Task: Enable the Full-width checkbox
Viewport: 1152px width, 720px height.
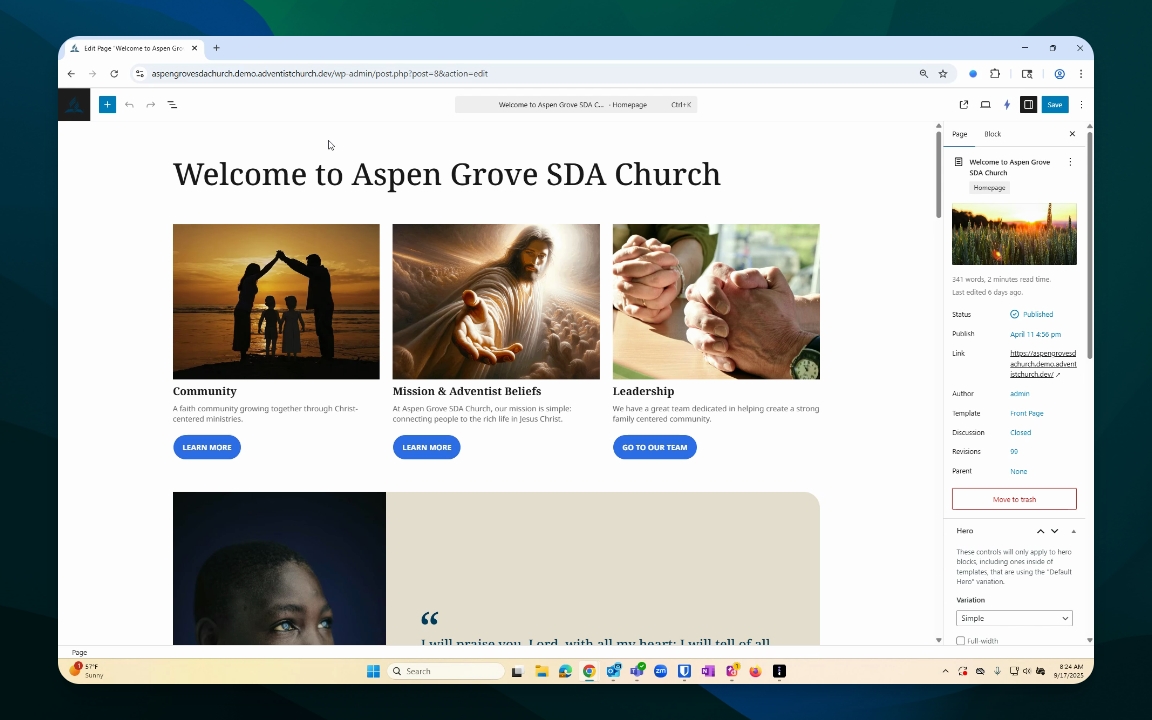Action: [x=961, y=641]
